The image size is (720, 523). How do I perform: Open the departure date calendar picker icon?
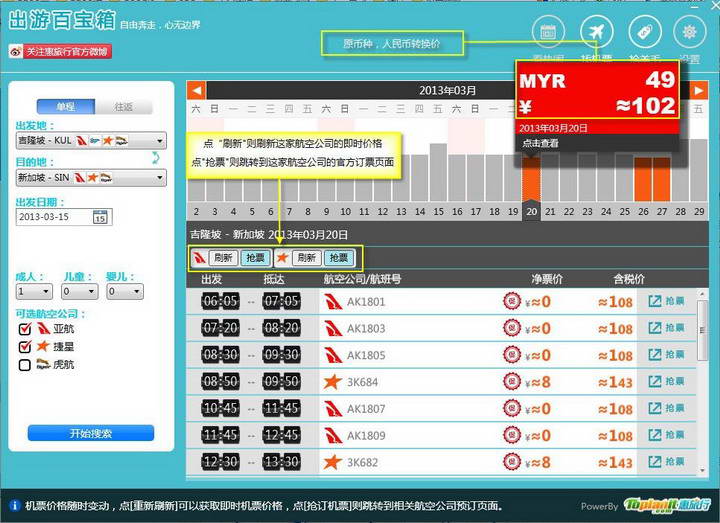pos(100,217)
